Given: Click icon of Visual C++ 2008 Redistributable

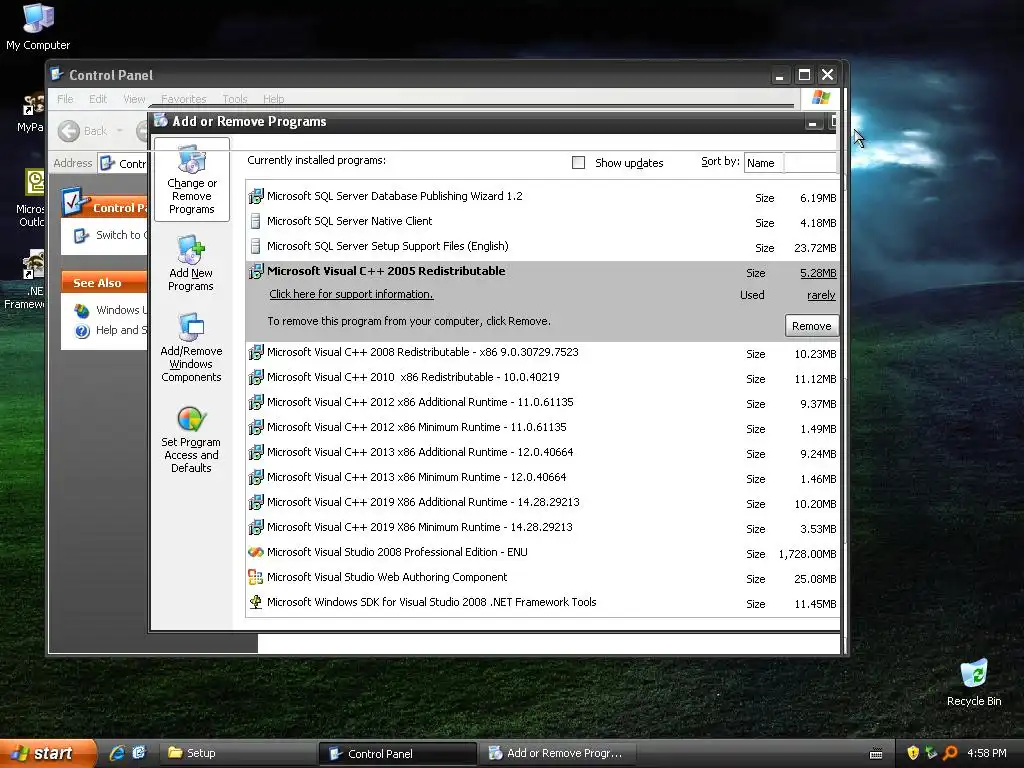Looking at the screenshot, I should pos(256,353).
